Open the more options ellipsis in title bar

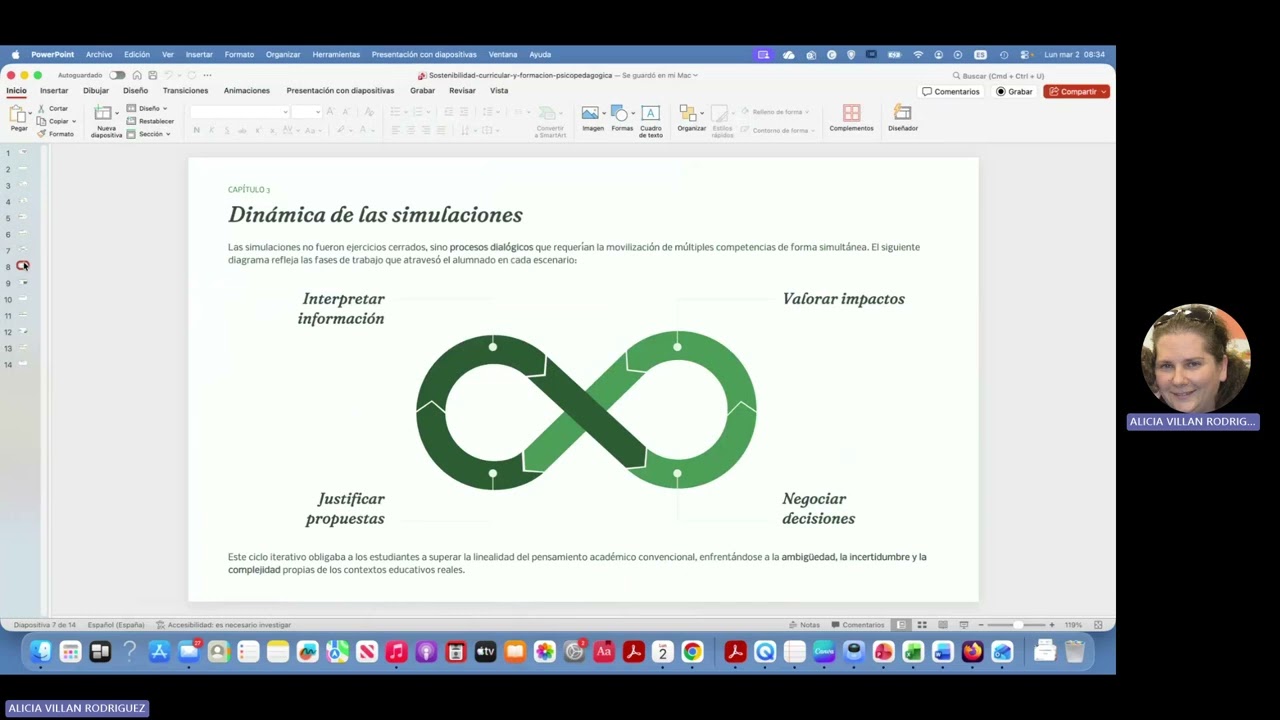click(207, 75)
